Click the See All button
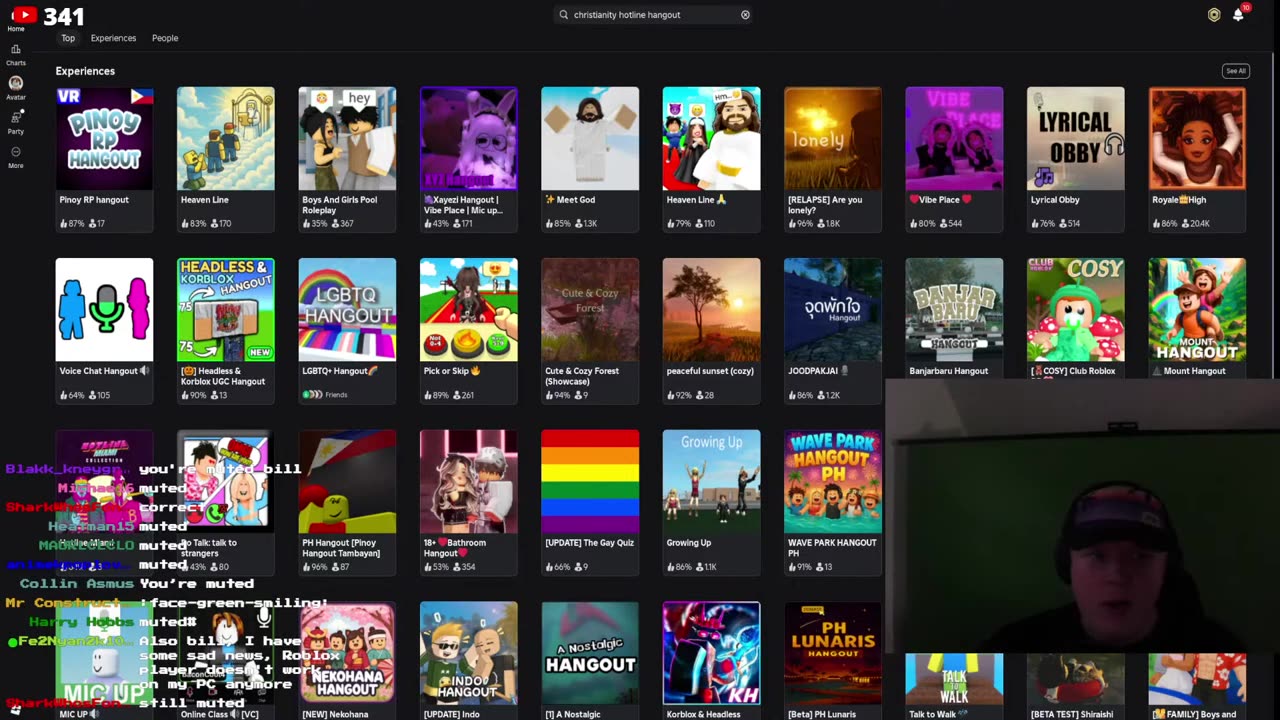Screen dimensions: 1280x720 pyautogui.click(x=1236, y=71)
